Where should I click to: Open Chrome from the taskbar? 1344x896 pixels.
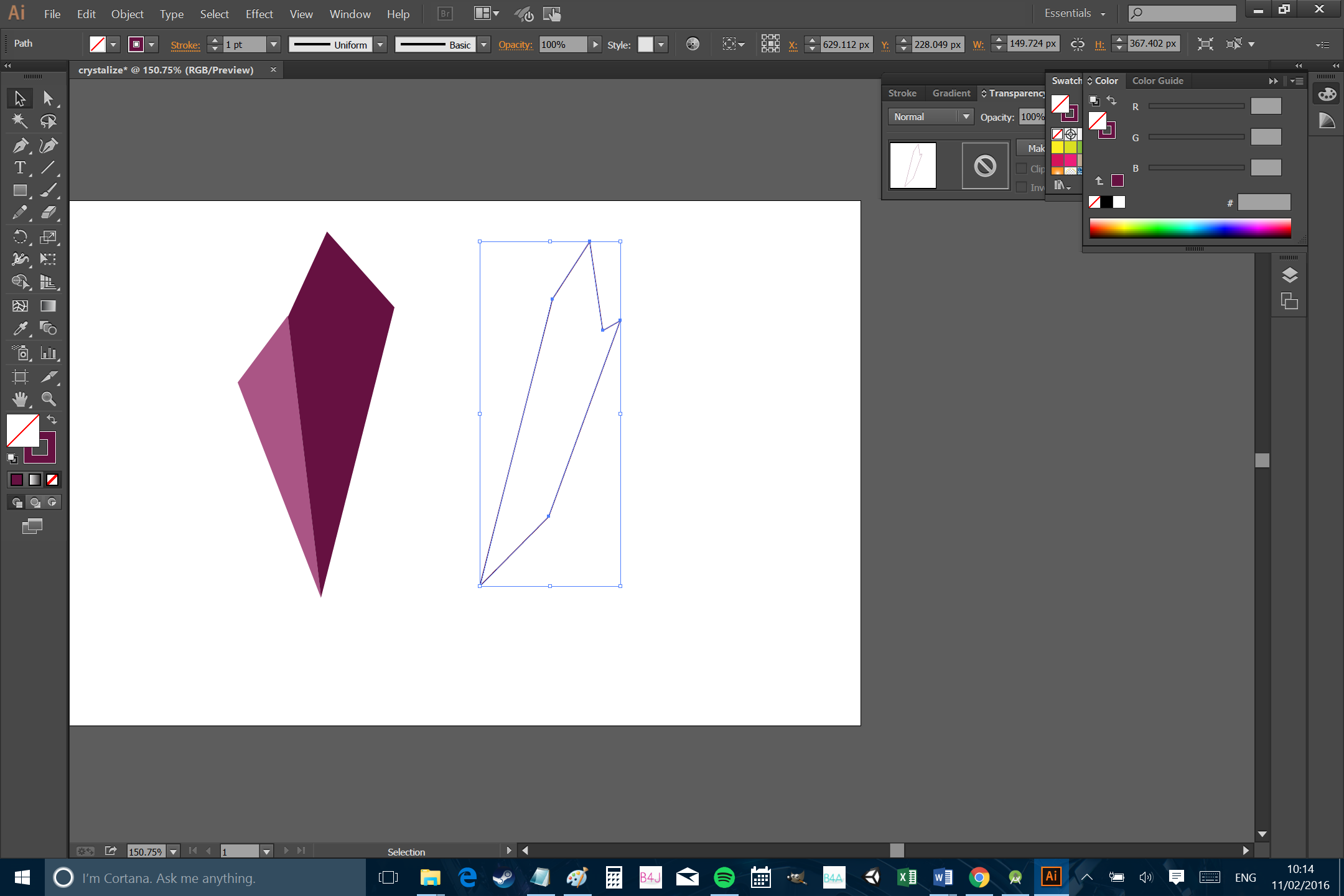979,878
